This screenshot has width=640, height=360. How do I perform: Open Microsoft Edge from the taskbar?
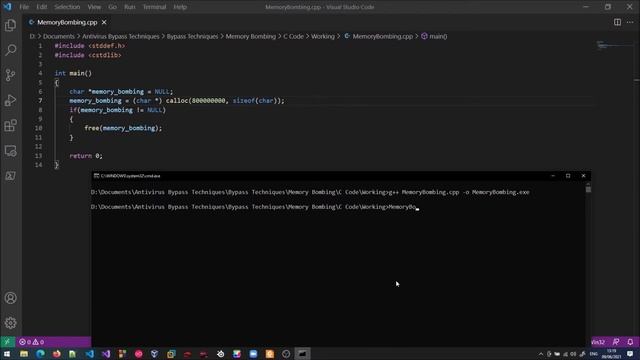[40, 354]
